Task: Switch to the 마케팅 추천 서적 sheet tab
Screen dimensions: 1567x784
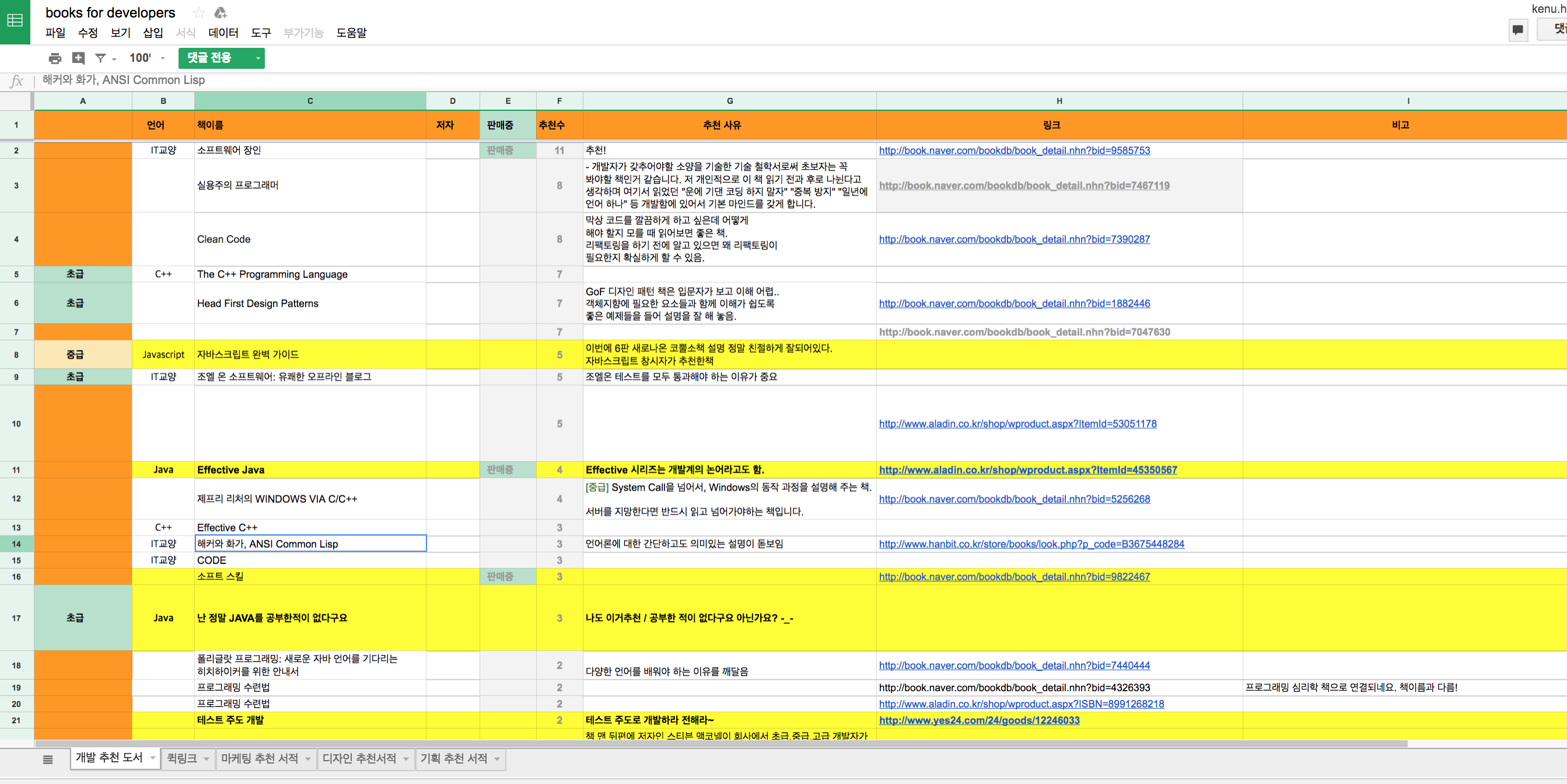Action: click(x=266, y=759)
